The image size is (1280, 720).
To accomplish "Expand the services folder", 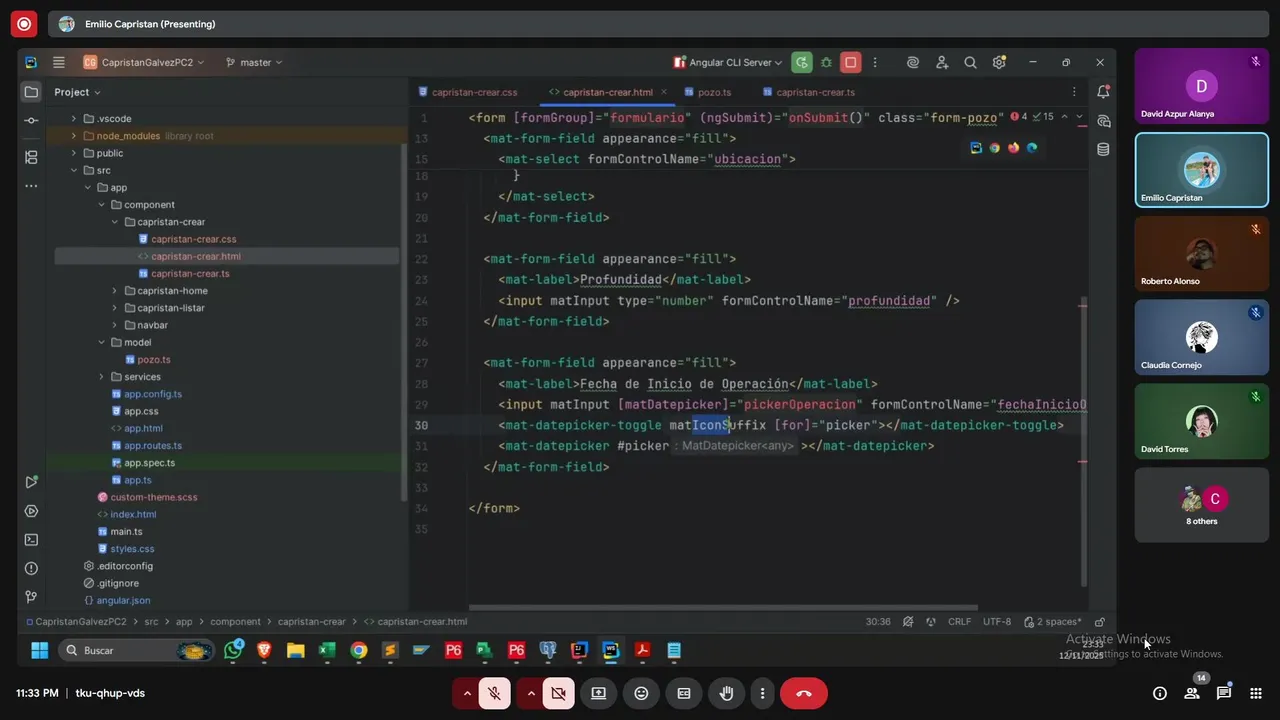I will 101,377.
